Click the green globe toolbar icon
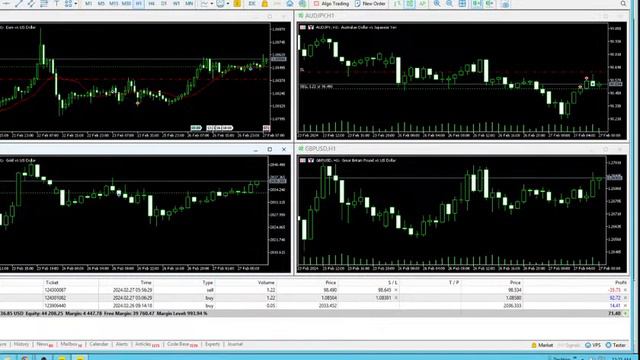Image resolution: width=640 pixels, height=360 pixels. (x=302, y=4)
